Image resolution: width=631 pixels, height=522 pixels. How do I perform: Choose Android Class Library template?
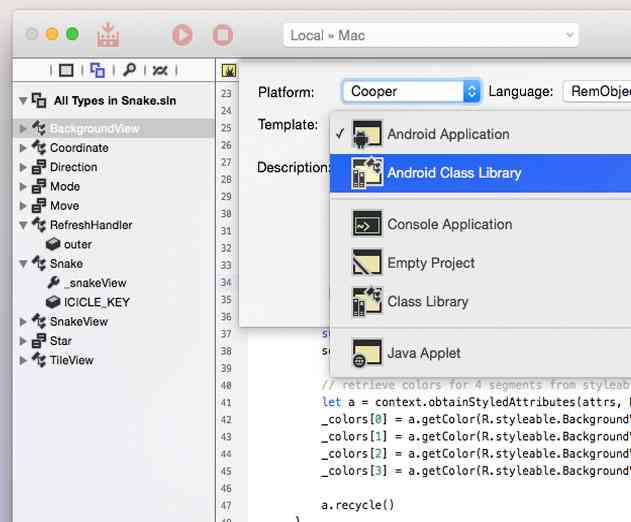coord(480,173)
